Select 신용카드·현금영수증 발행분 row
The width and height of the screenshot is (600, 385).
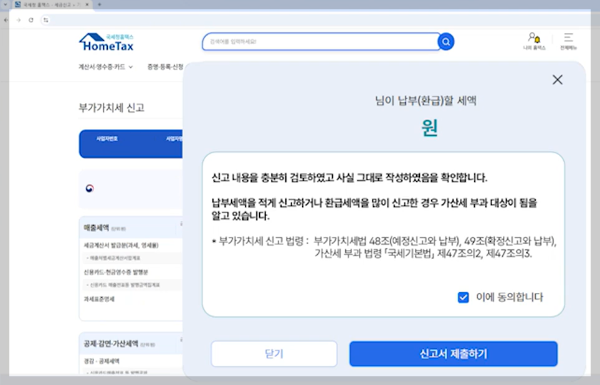tap(116, 272)
